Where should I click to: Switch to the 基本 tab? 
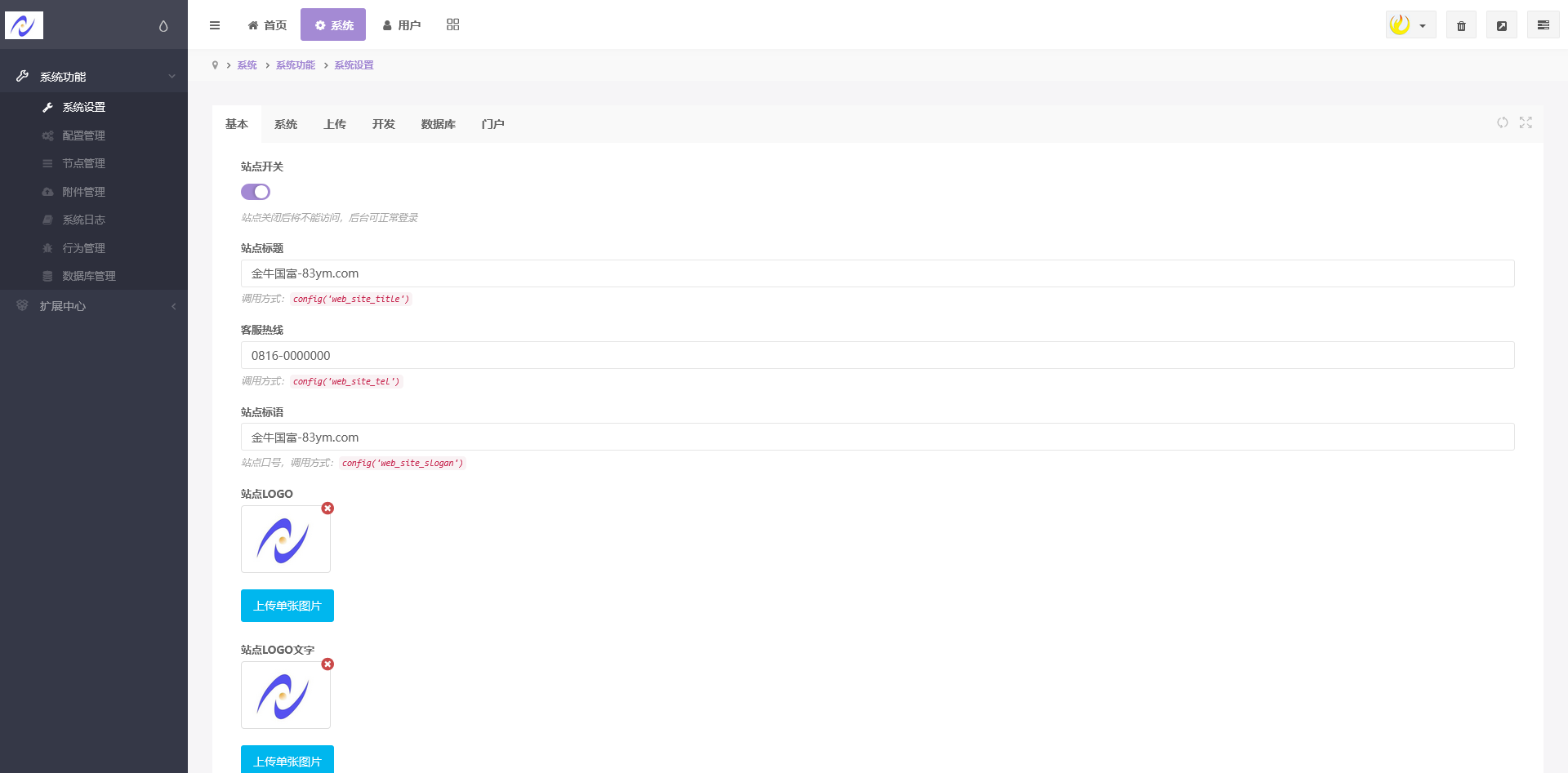pos(237,124)
